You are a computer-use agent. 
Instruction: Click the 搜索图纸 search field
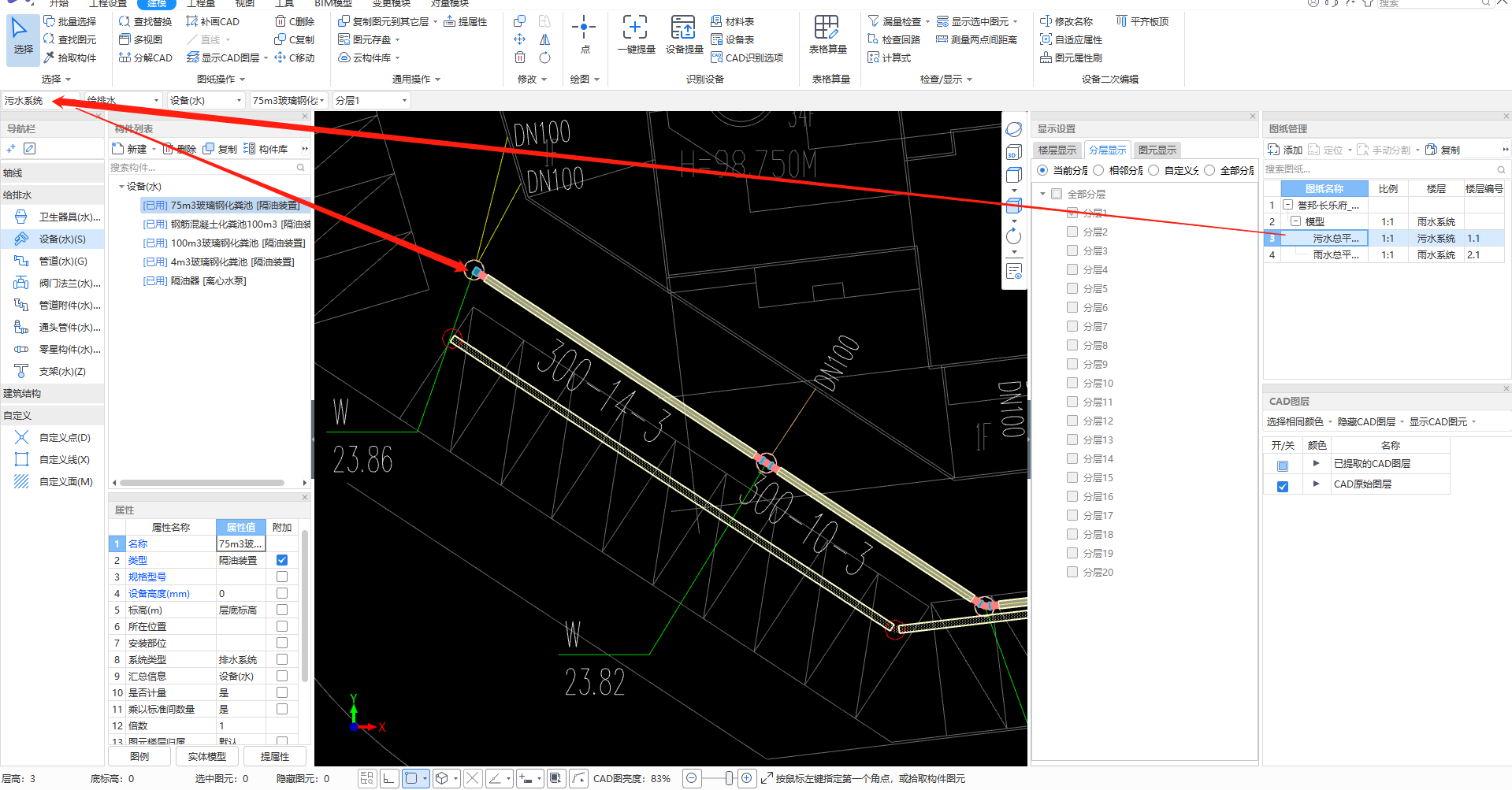(x=1385, y=169)
